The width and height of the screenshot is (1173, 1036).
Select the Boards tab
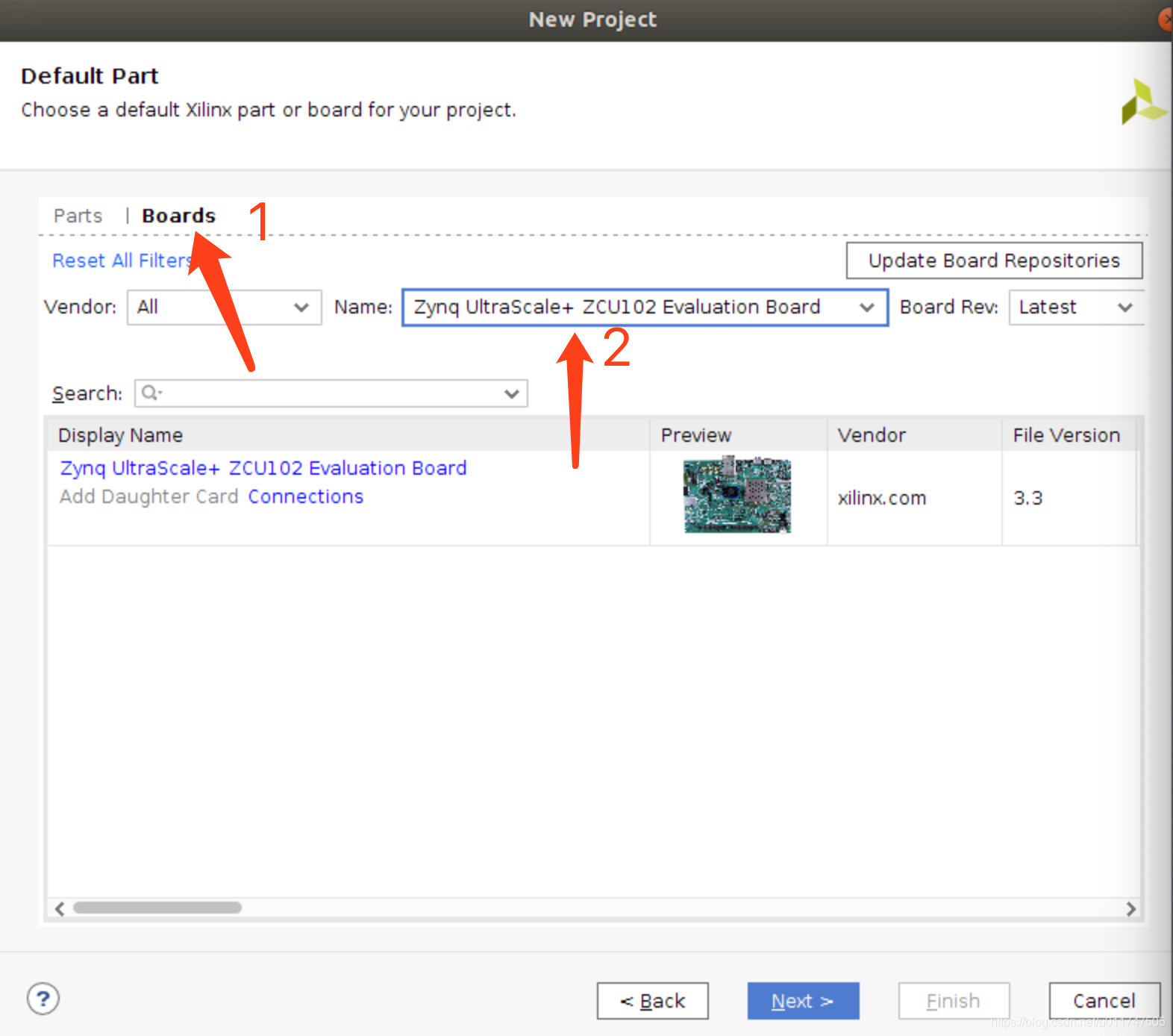(x=179, y=216)
